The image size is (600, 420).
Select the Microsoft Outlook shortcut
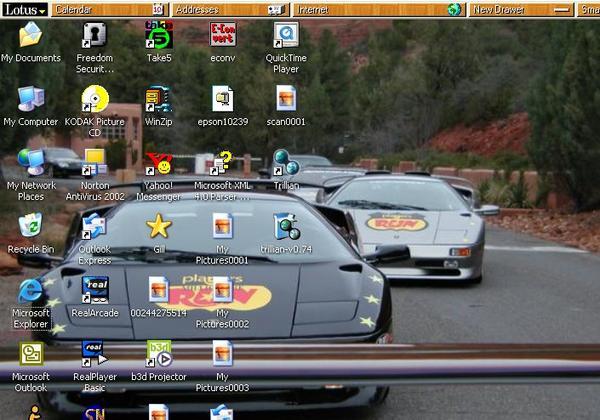[31, 354]
